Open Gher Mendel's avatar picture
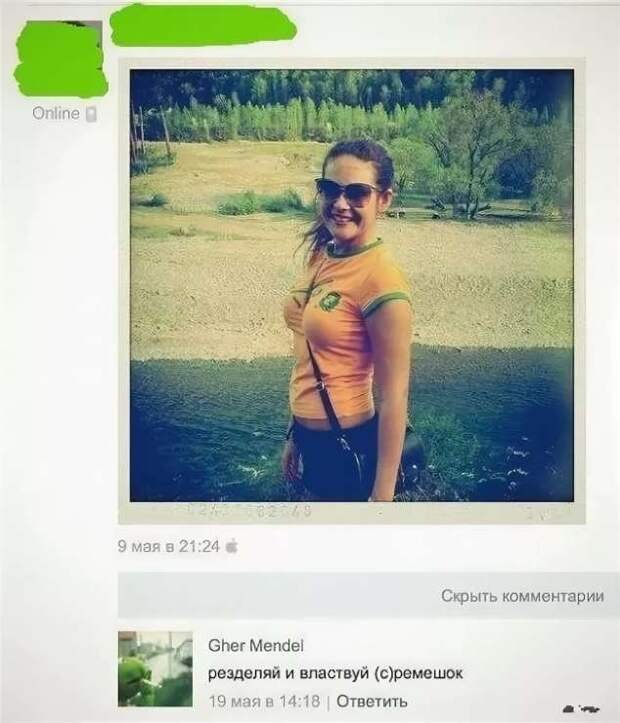The image size is (620, 723). coord(155,669)
